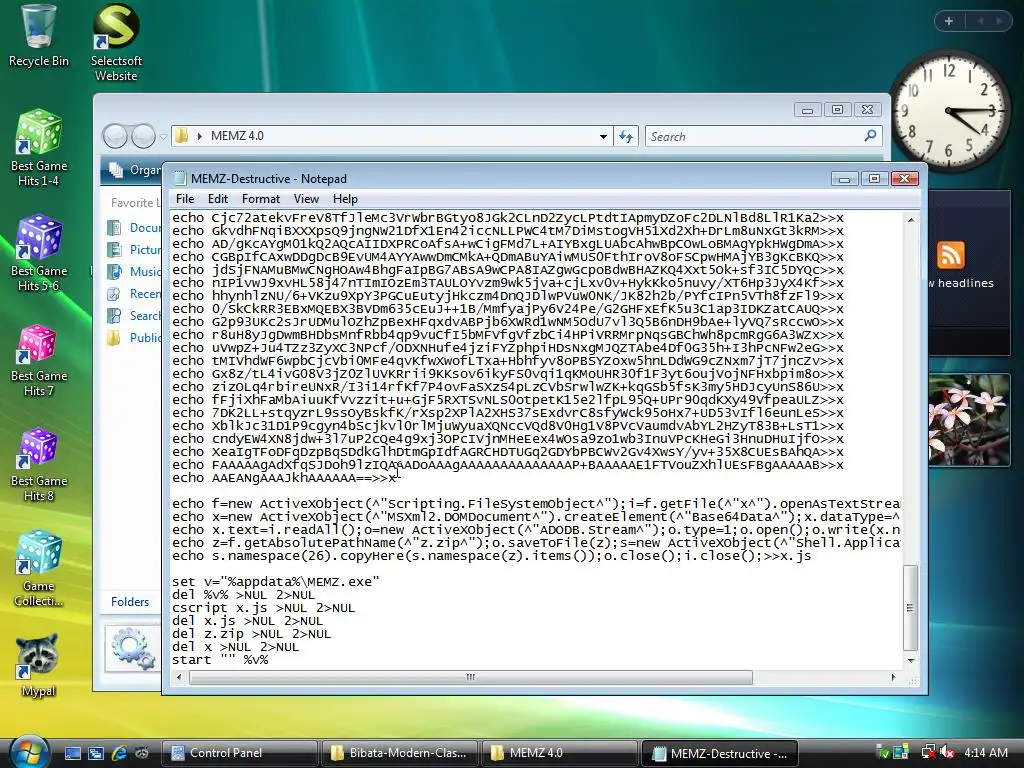This screenshot has height=768, width=1024.
Task: Open Public favorite link in Explorer
Action: [x=135, y=337]
